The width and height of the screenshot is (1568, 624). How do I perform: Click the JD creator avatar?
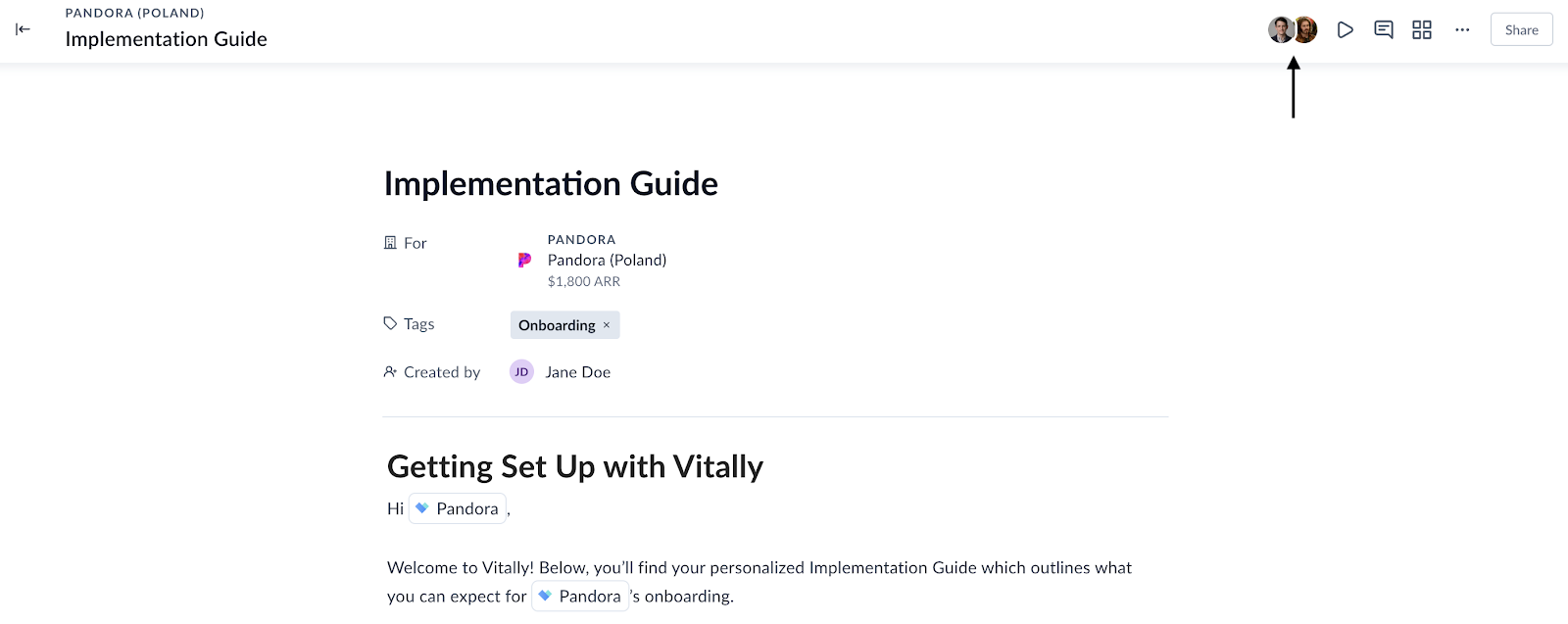click(x=521, y=372)
